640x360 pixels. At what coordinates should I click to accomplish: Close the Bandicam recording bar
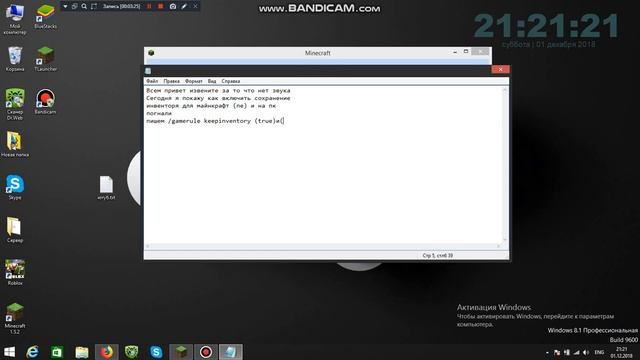(x=195, y=6)
